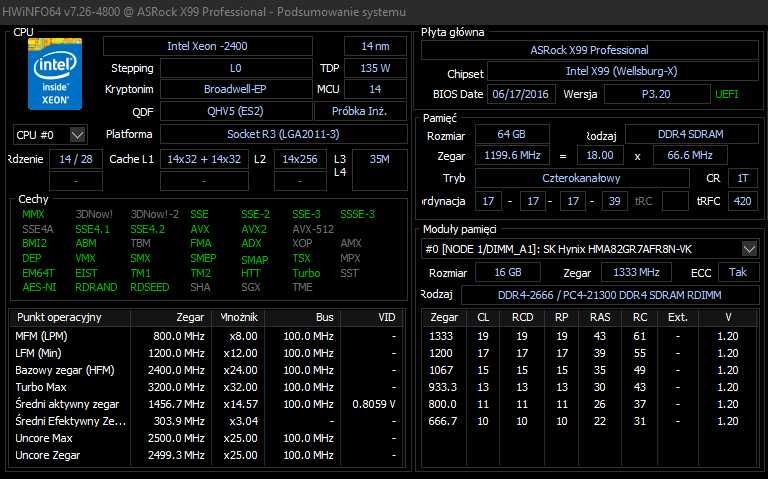
Task: Click the memory size 64 GB
Action: 512,134
